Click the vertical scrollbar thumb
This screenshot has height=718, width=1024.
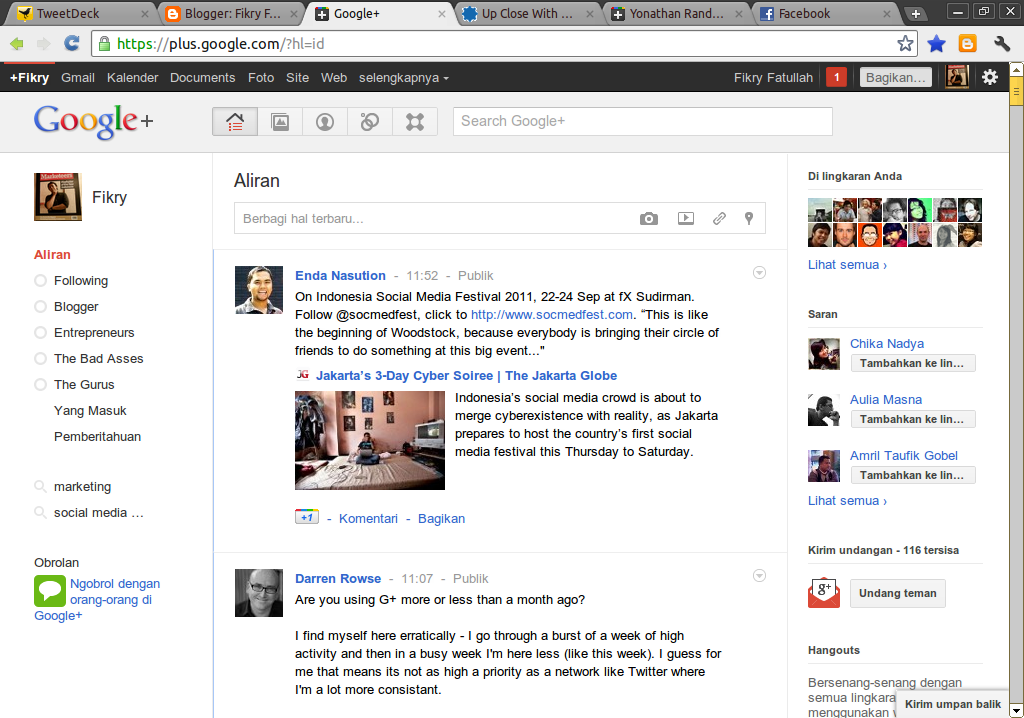pos(1016,91)
